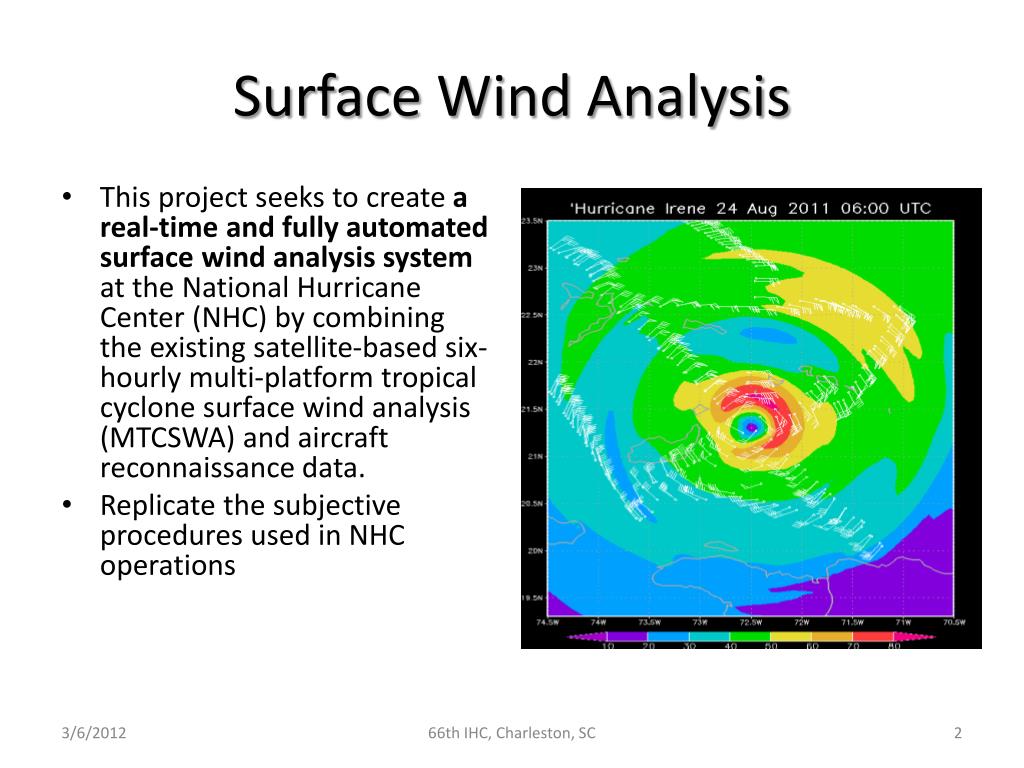The height and width of the screenshot is (768, 1024).
Task: Click the chart title "Hurricane Irene 24 Aug 2011"
Action: (700, 208)
